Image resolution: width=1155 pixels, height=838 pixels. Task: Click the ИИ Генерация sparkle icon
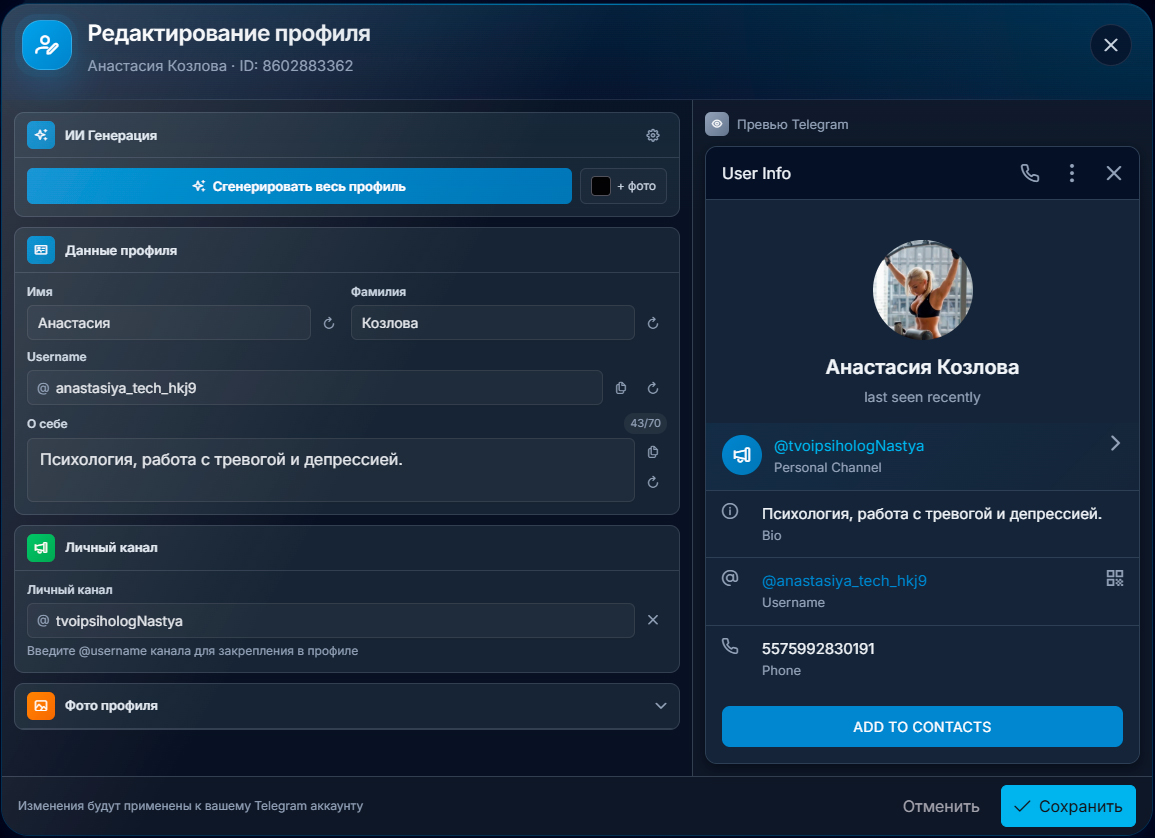coord(41,135)
